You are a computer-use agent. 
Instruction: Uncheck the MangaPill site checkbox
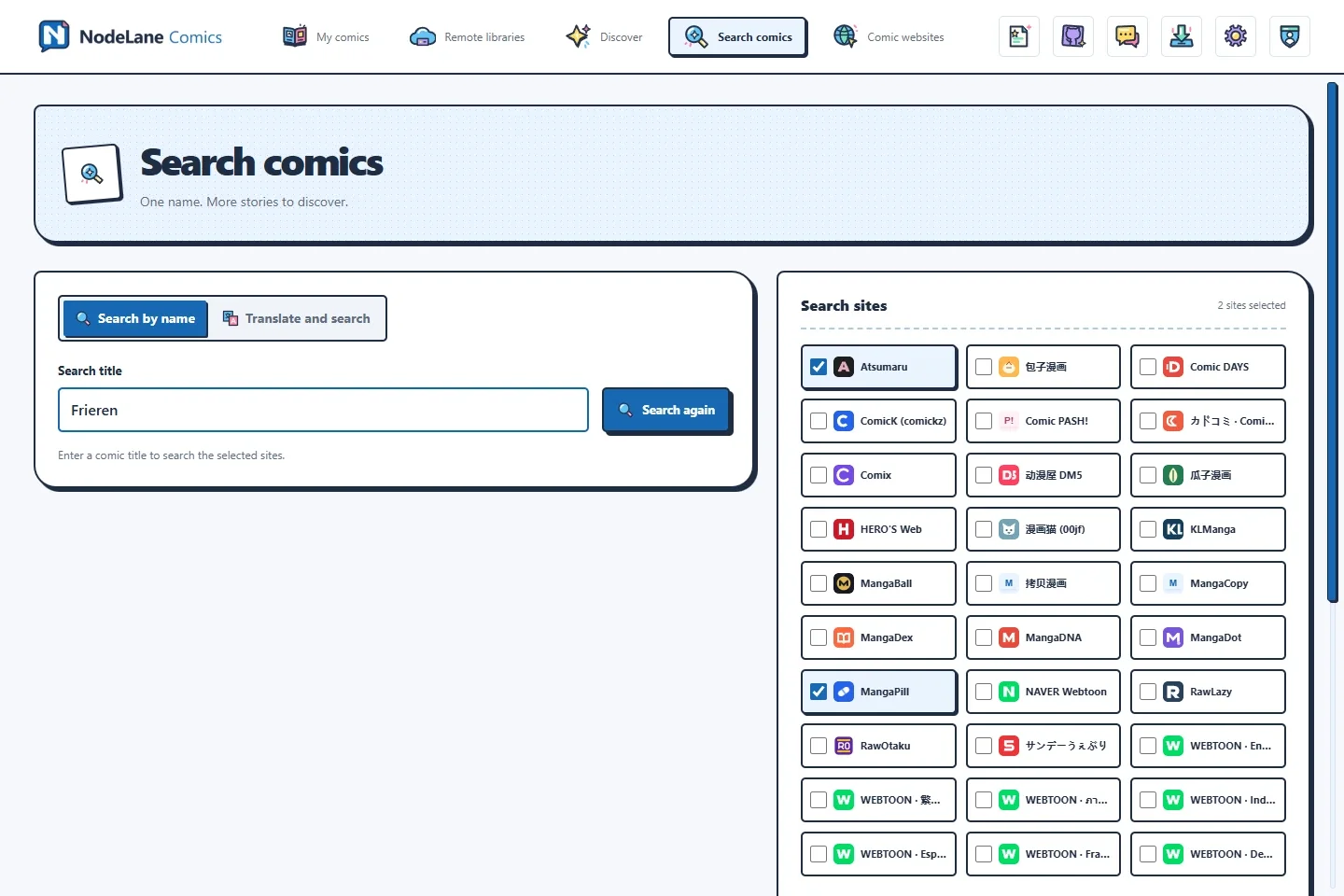[819, 692]
